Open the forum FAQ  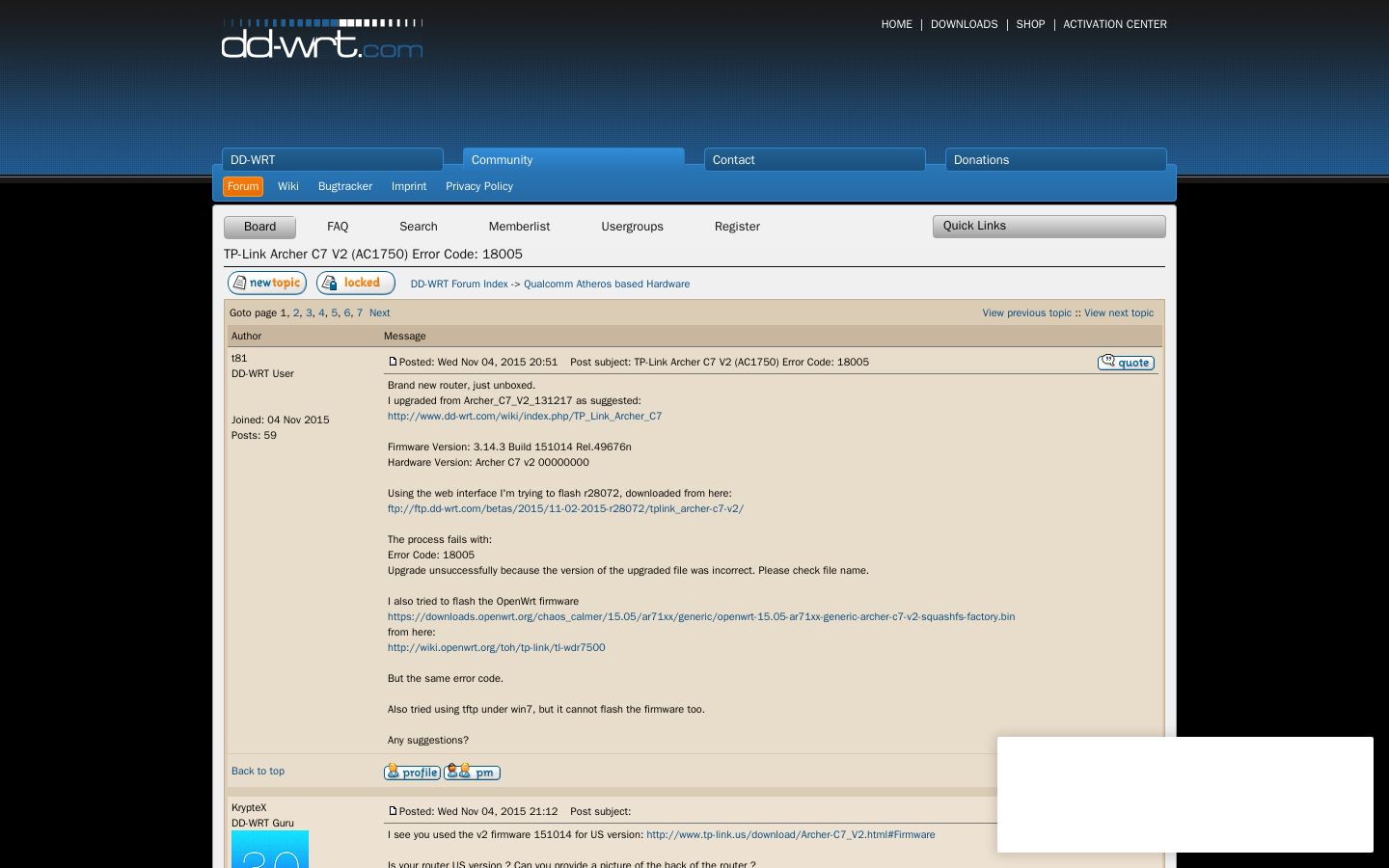point(338,227)
